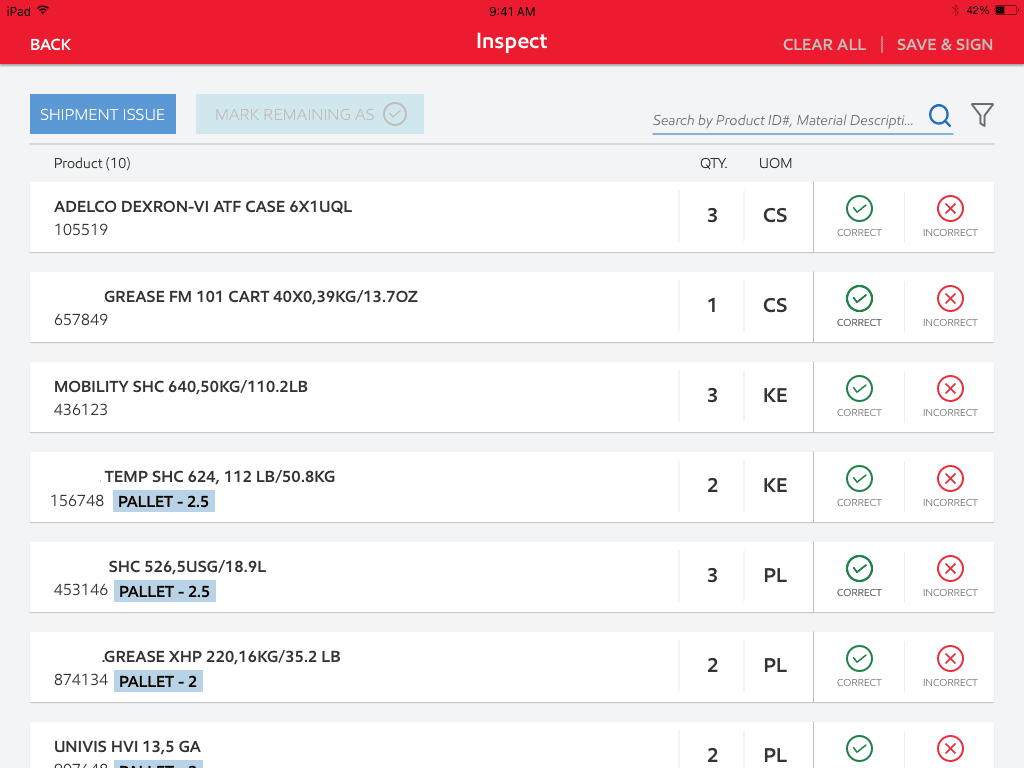Mark GREASE FM 101 CART as incorrect
This screenshot has height=768, width=1024.
point(950,307)
